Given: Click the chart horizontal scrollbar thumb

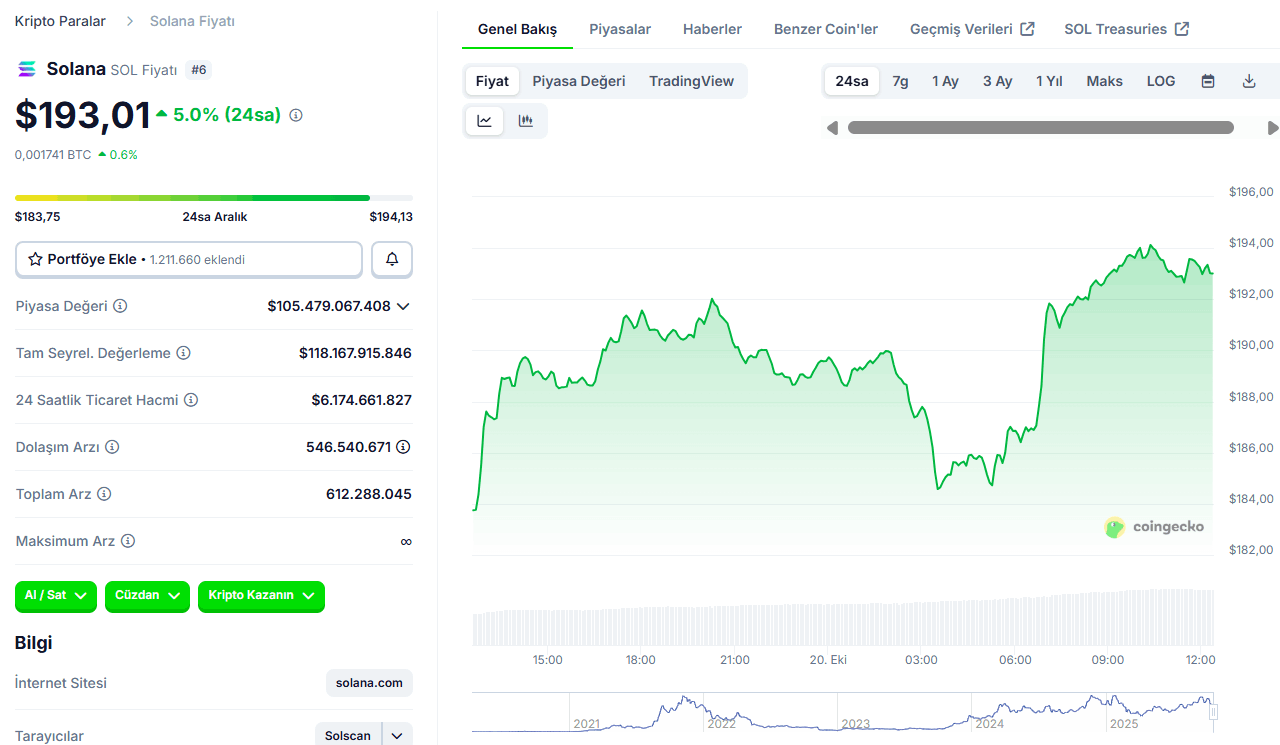Looking at the screenshot, I should click(1041, 128).
